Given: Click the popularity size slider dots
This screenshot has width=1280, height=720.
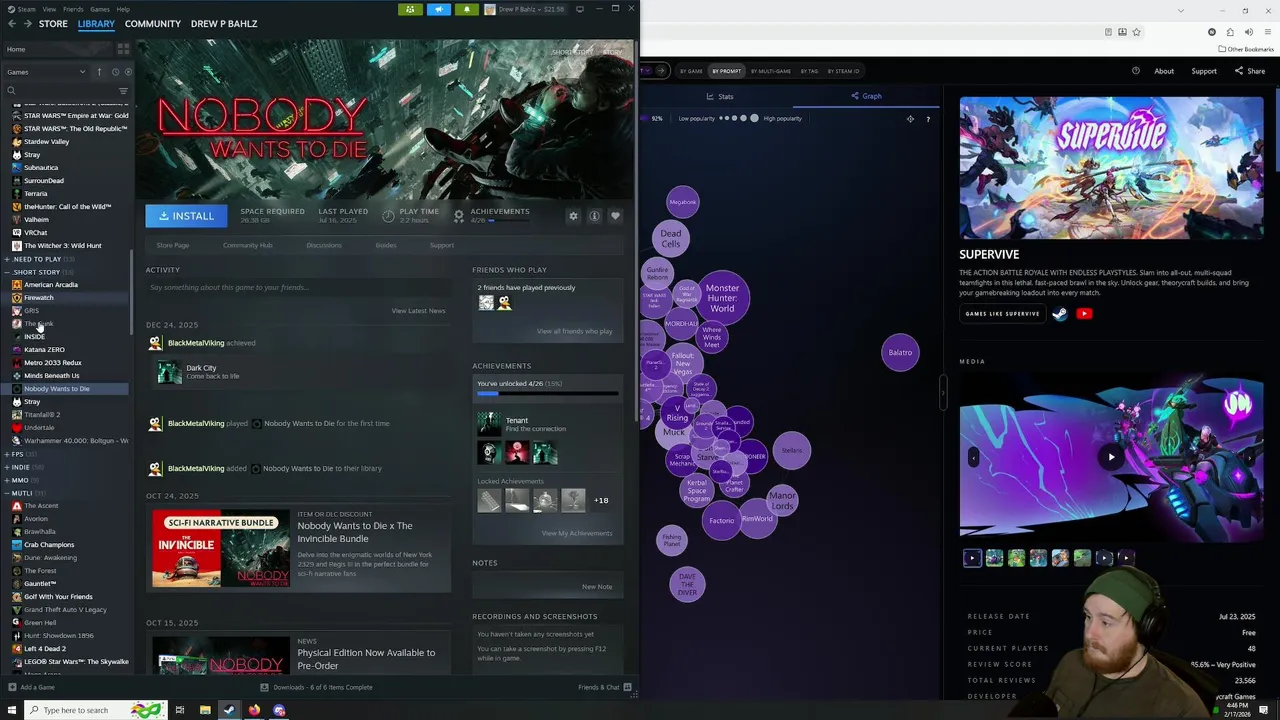Looking at the screenshot, I should (739, 118).
